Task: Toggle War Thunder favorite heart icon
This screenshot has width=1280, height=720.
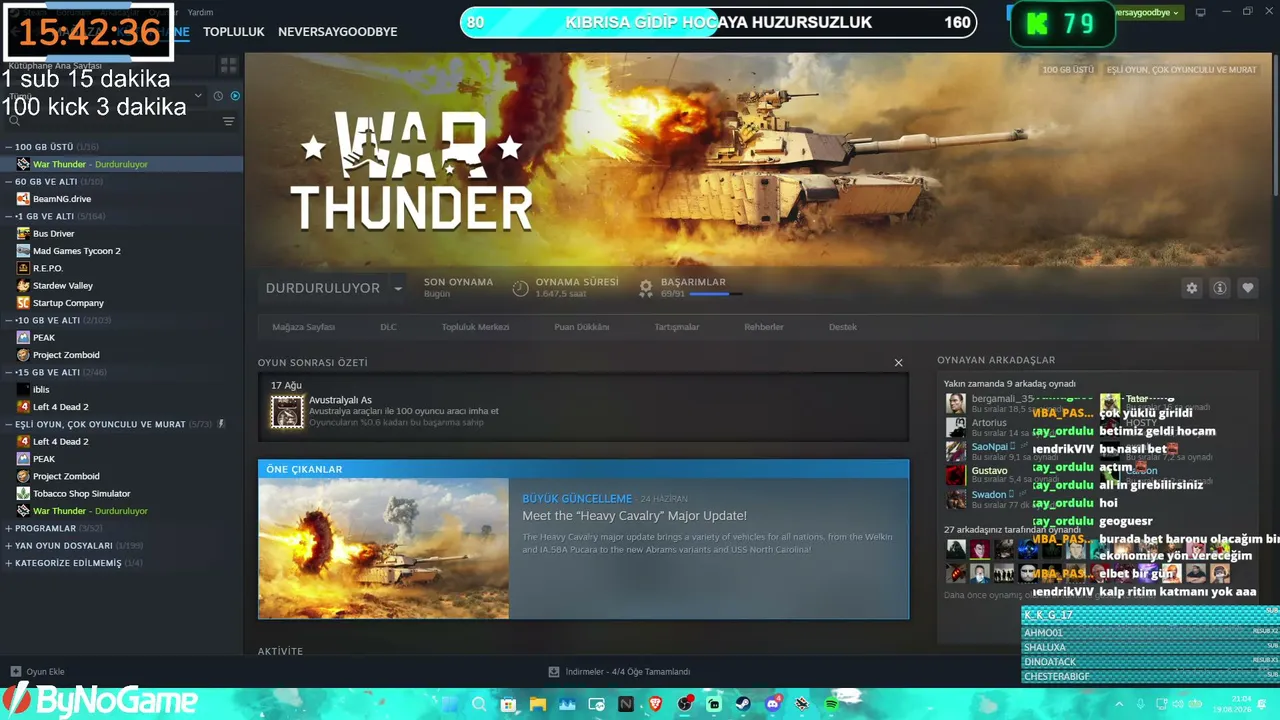Action: tap(1248, 288)
